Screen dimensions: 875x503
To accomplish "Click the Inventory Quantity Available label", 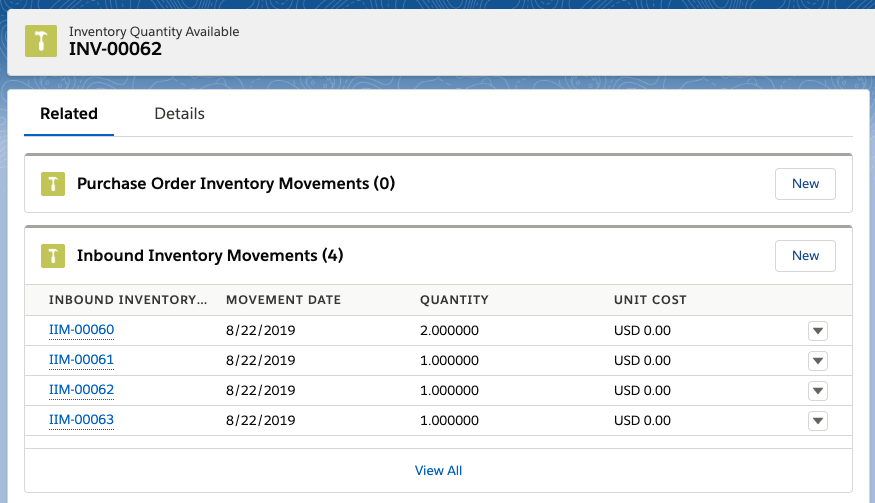I will (x=154, y=32).
